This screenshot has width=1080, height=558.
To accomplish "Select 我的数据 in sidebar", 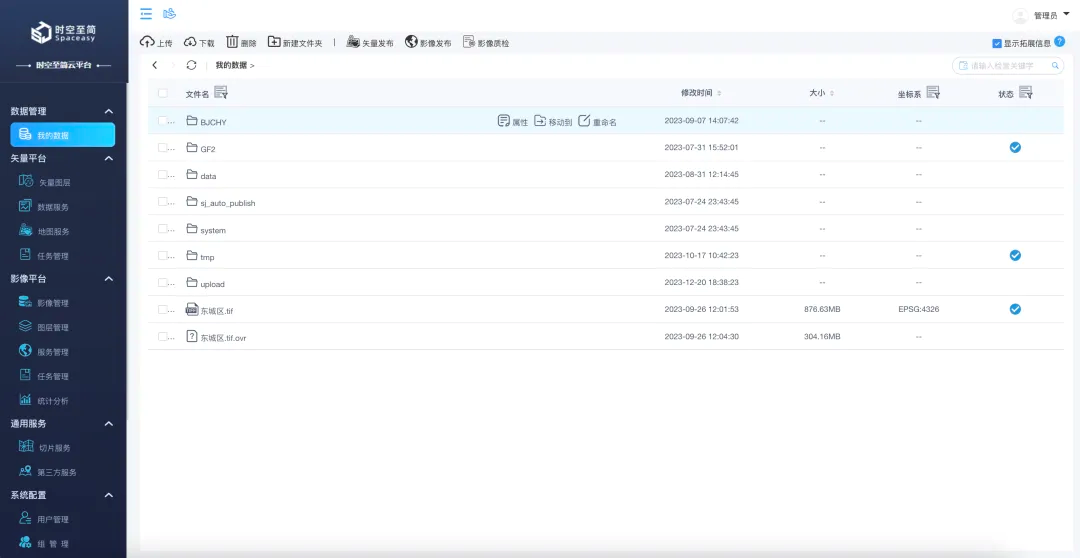I will pos(63,134).
